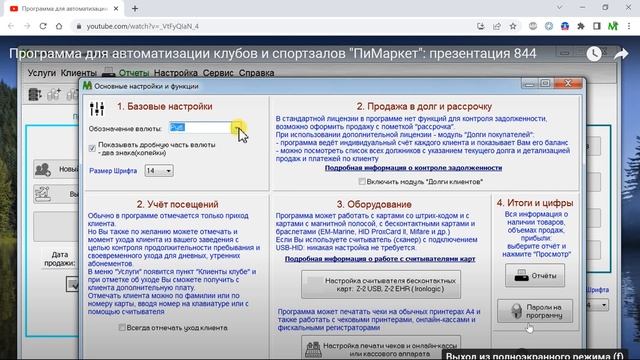
Task: Go back in browser history
Action: coord(11,26)
